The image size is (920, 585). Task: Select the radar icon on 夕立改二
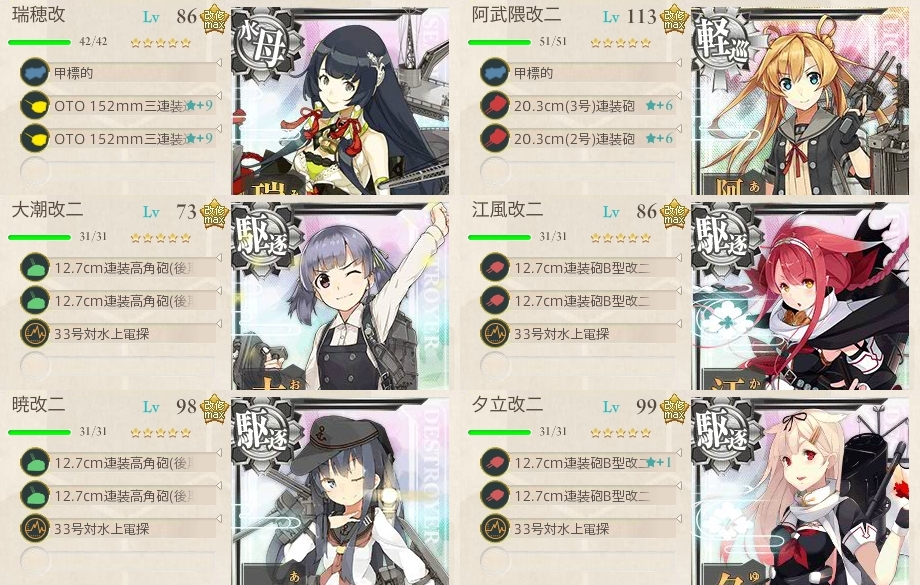[x=495, y=528]
